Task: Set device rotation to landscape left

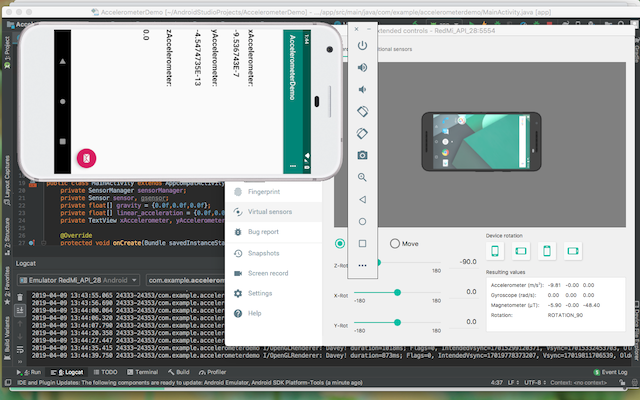Action: pyautogui.click(x=521, y=251)
